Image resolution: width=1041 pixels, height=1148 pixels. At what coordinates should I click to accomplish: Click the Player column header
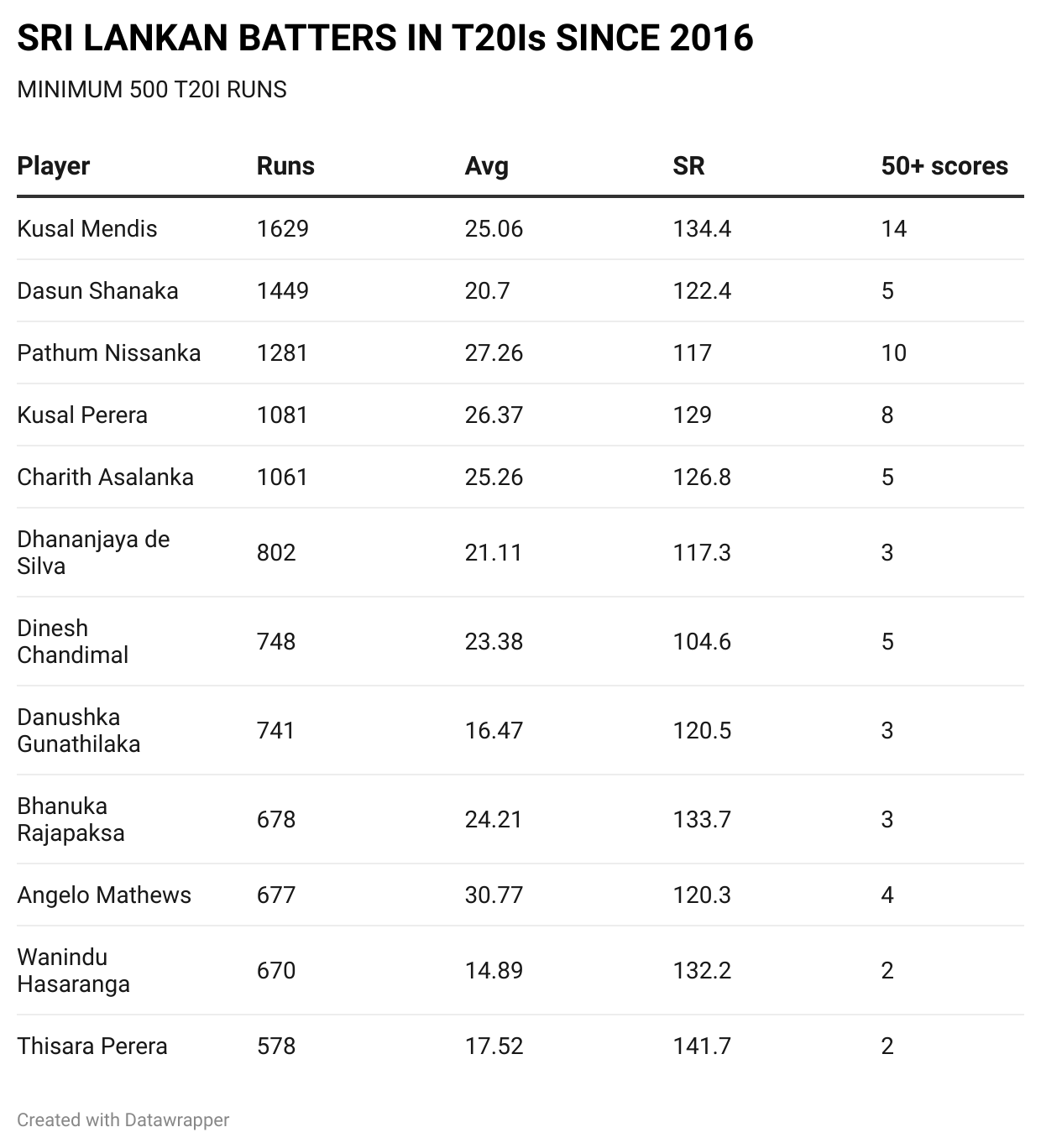(x=54, y=166)
